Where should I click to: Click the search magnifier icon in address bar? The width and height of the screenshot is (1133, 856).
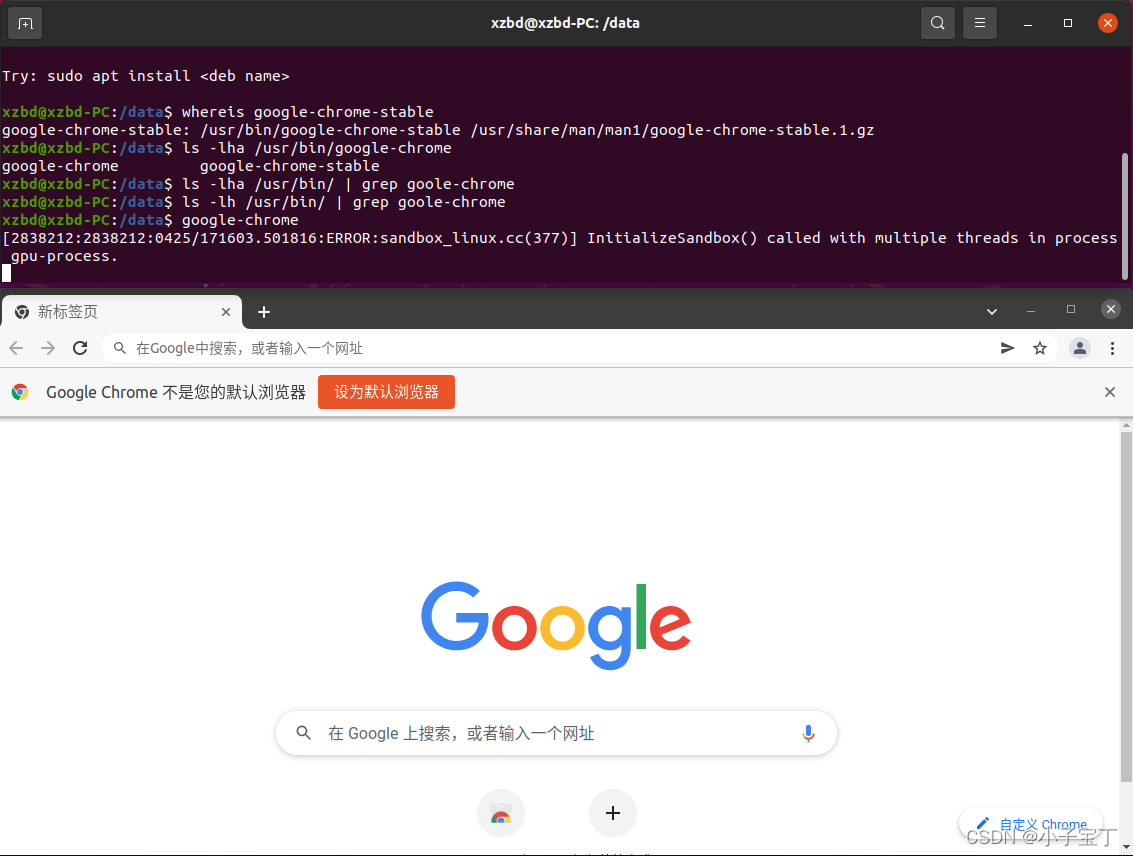coord(120,348)
